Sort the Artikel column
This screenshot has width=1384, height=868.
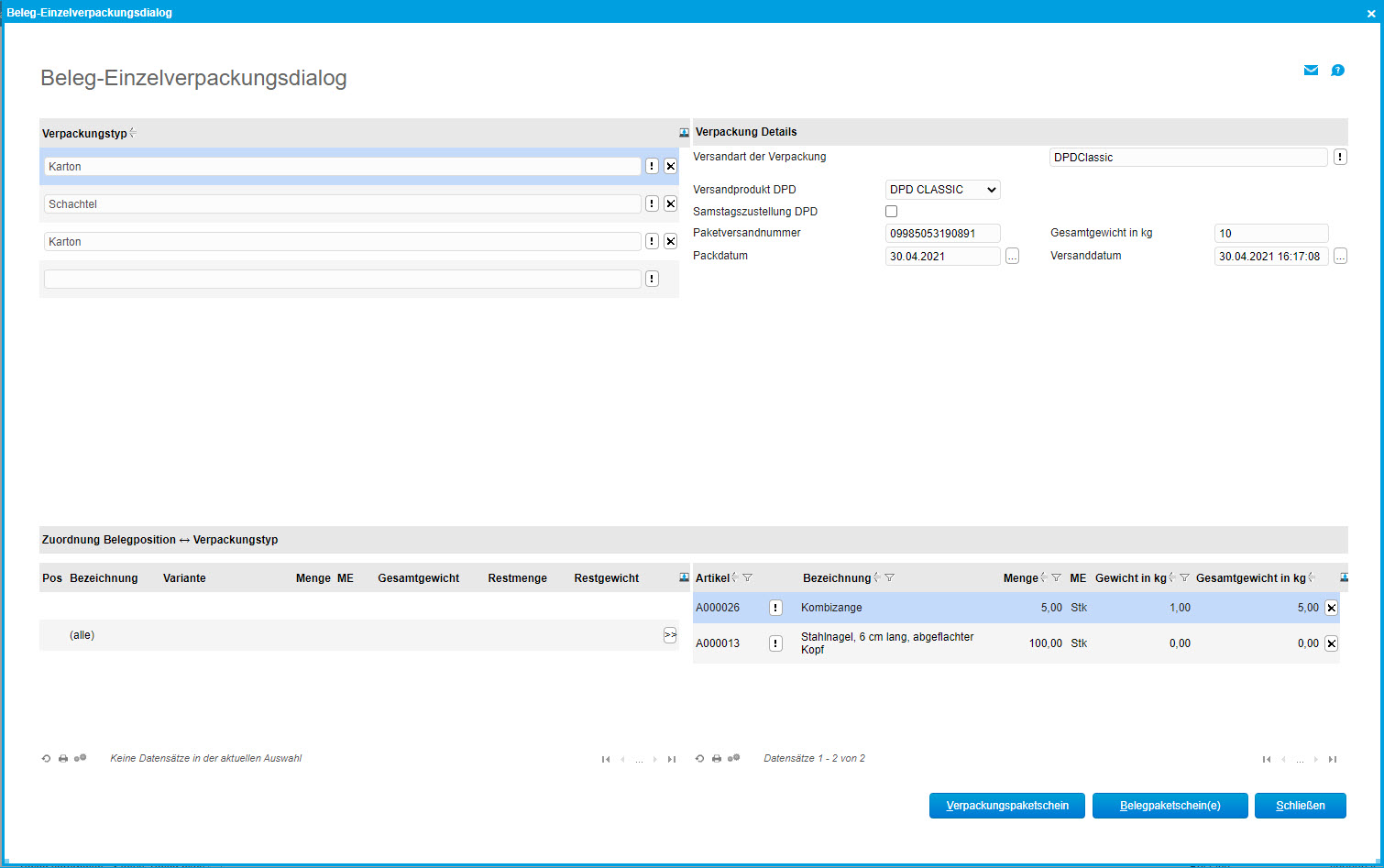[x=735, y=577]
